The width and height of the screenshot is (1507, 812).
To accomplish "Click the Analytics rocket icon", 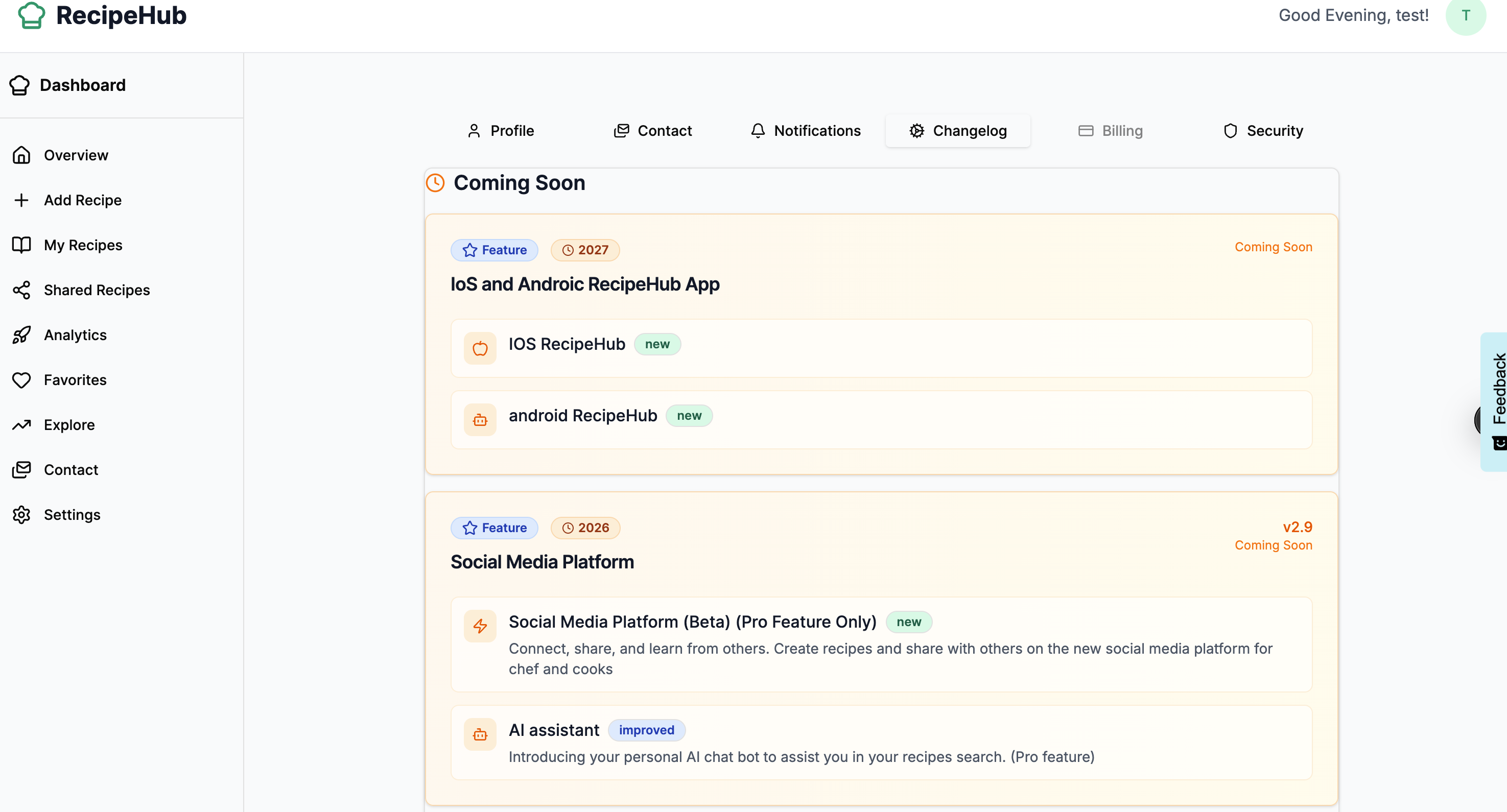I will 21,335.
